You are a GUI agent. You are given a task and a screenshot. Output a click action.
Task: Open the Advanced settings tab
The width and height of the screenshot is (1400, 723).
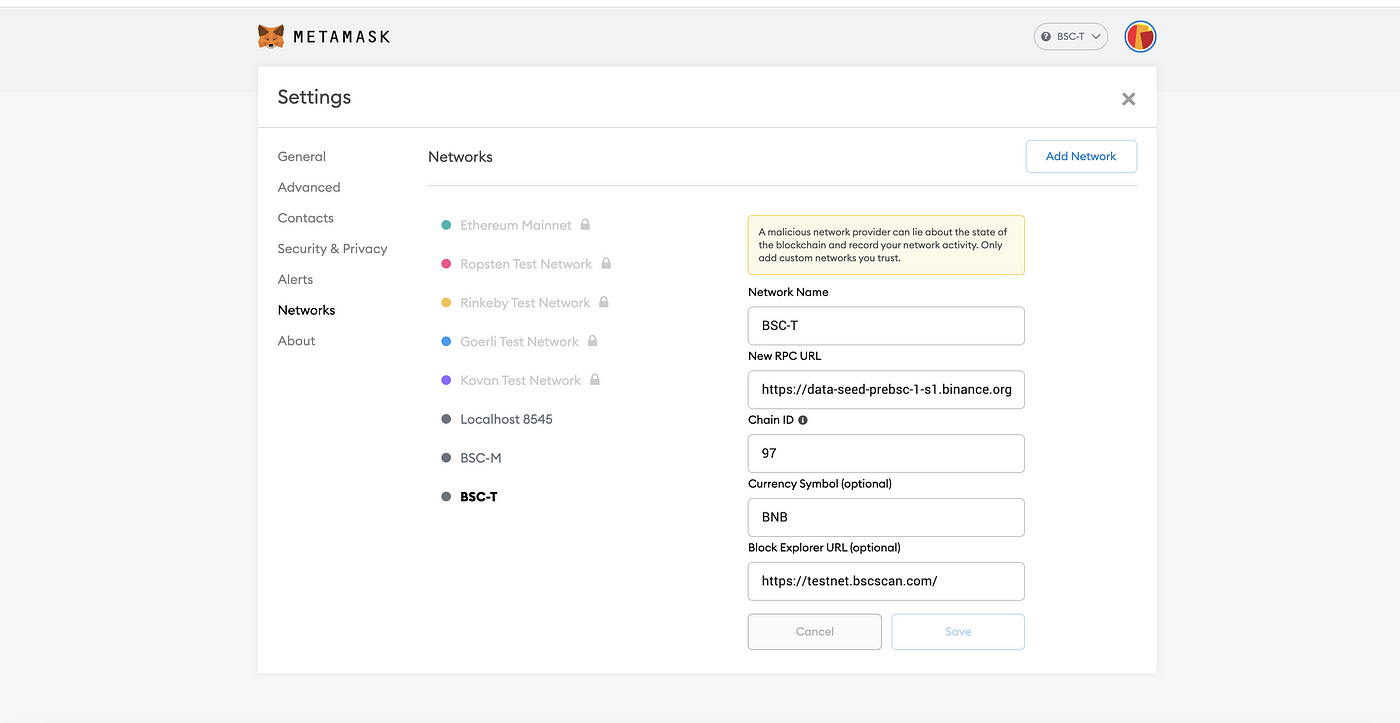[309, 187]
